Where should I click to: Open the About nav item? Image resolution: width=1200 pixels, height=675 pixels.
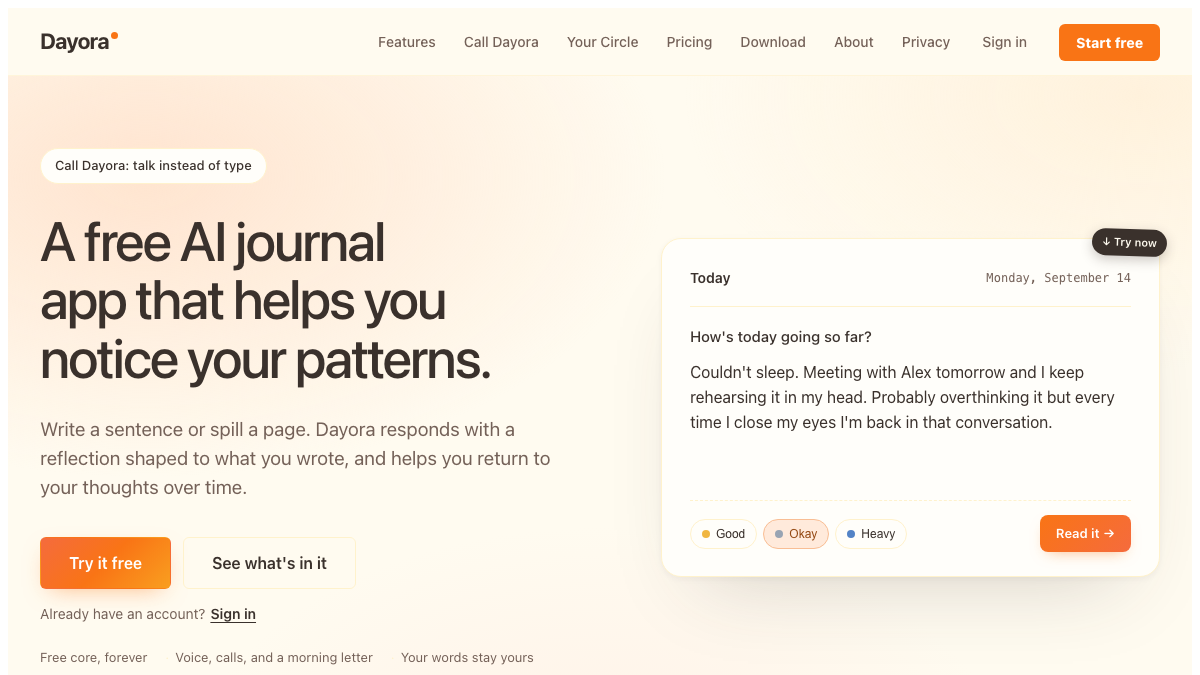[x=854, y=42]
